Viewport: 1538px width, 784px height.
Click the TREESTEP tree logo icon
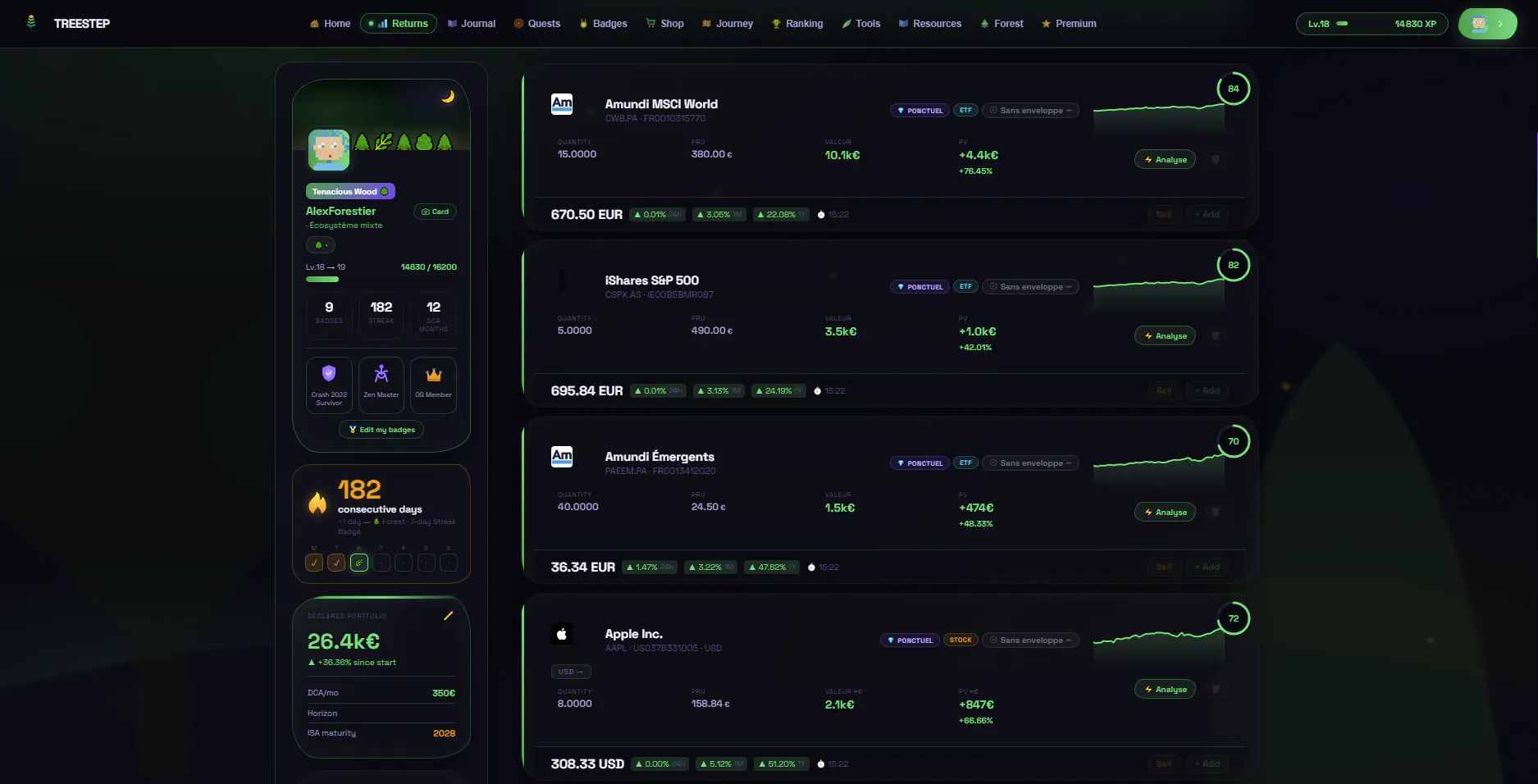[31, 23]
